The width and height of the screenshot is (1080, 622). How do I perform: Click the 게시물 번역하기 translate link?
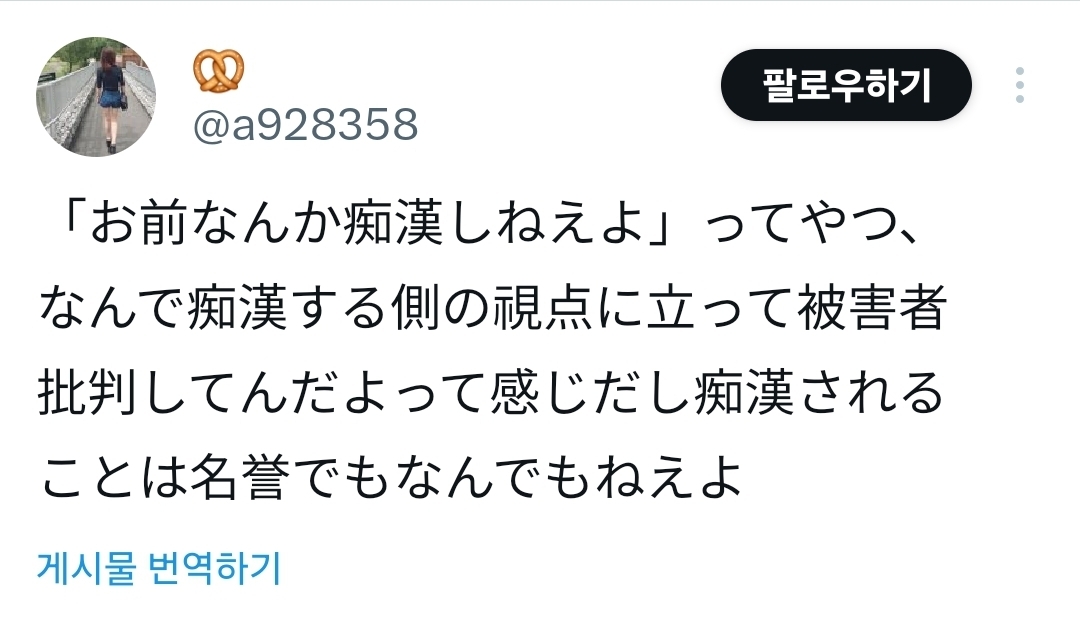159,569
